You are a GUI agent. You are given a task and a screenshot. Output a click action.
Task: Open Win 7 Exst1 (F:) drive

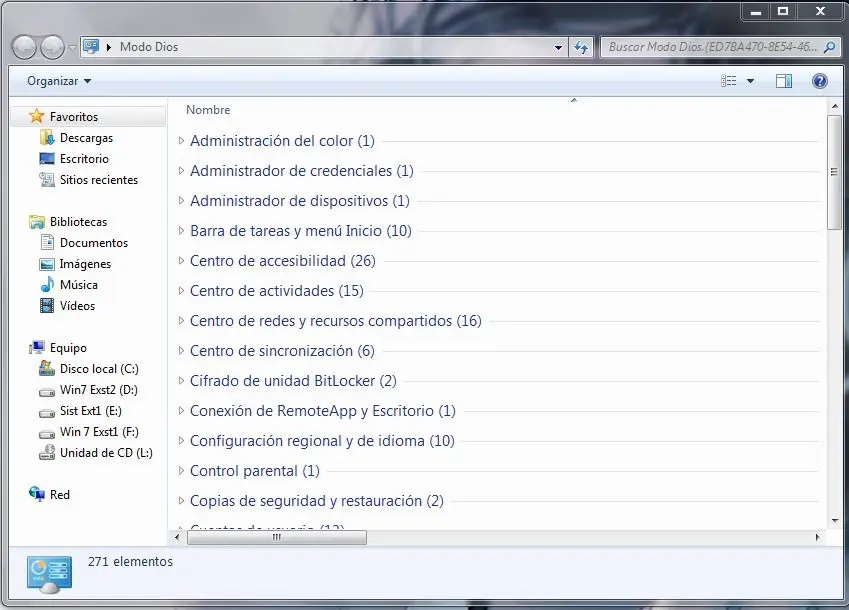coord(99,432)
